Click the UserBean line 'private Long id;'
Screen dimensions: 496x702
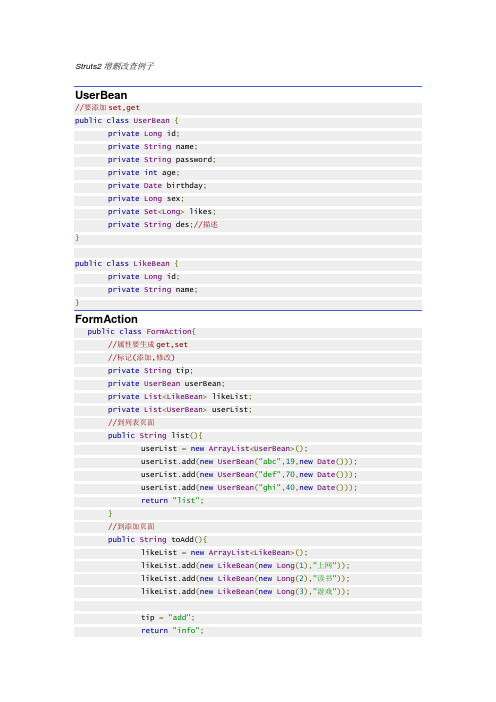point(144,133)
